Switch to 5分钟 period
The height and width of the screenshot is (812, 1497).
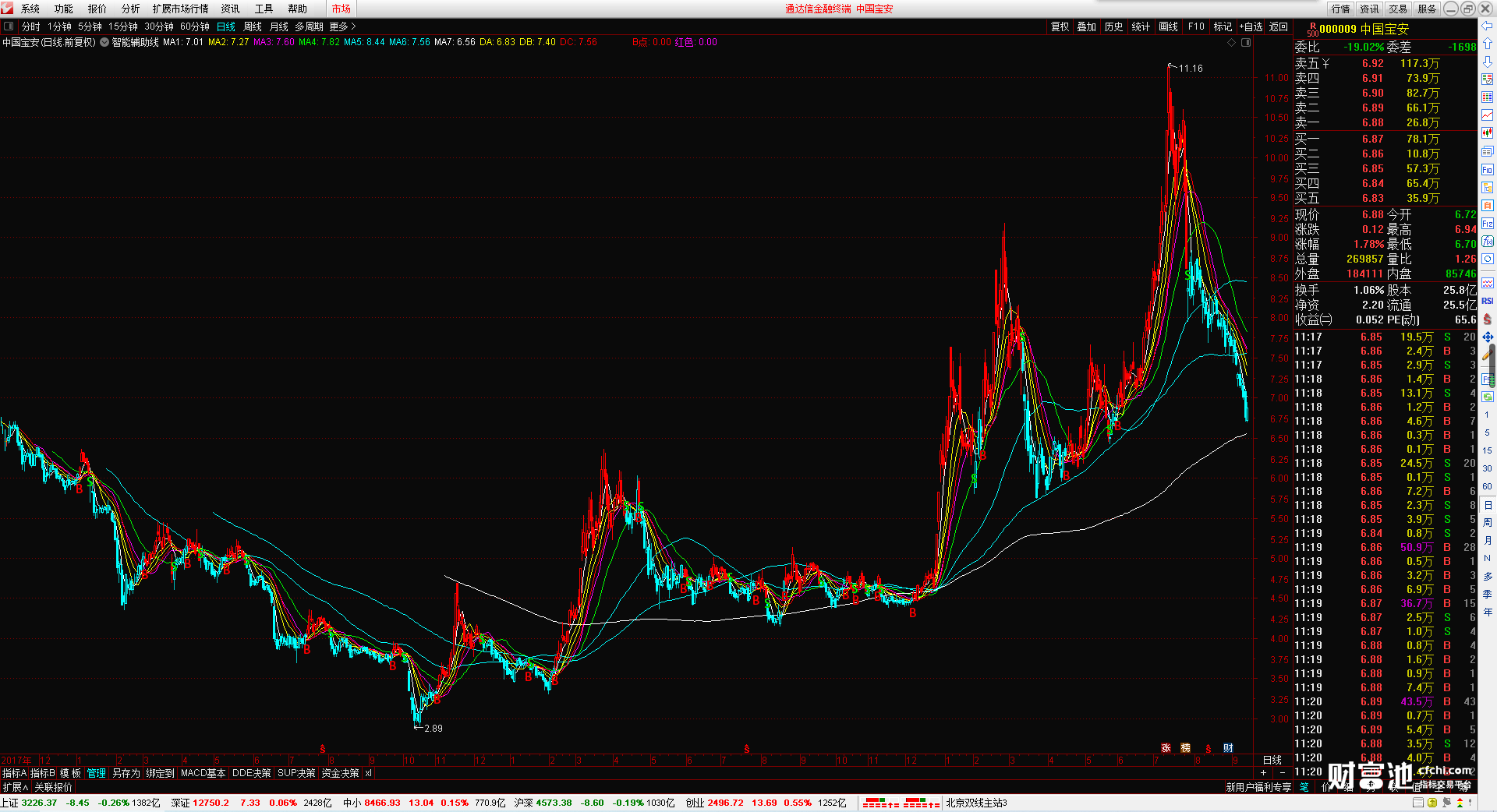(90, 26)
